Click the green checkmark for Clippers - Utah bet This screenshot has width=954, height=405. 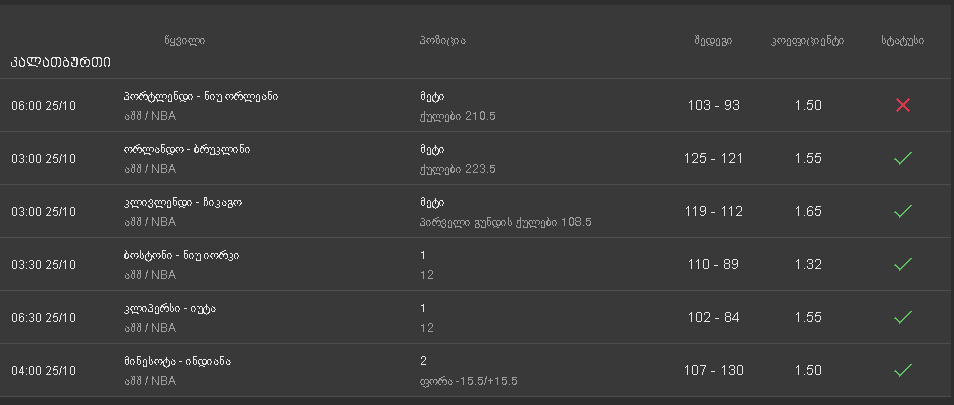pos(902,317)
